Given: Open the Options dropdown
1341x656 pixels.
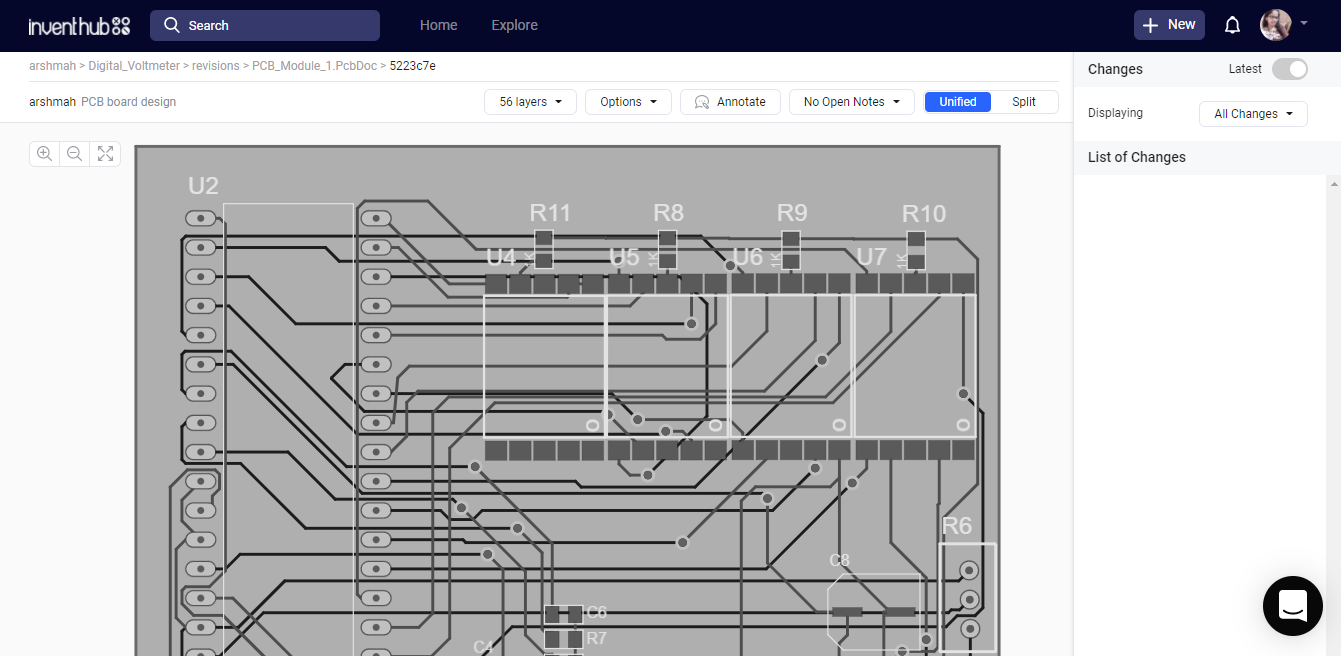Looking at the screenshot, I should [x=628, y=102].
